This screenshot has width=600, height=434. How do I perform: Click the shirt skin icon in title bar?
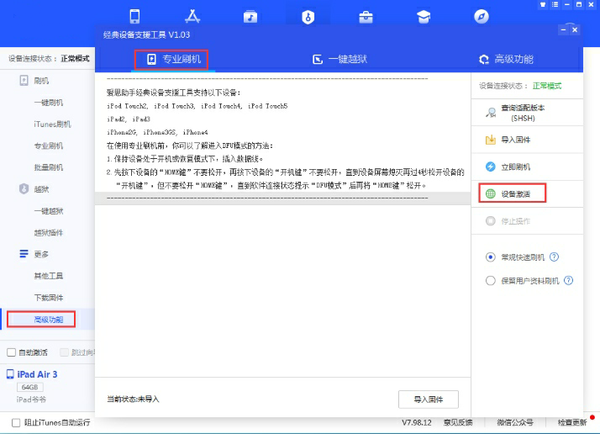[x=543, y=5]
